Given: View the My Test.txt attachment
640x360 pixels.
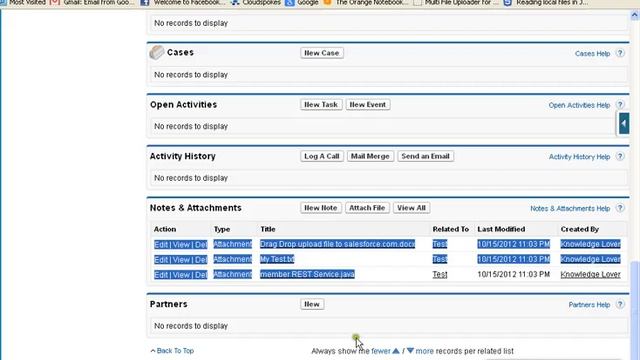Looking at the screenshot, I should [181, 260].
